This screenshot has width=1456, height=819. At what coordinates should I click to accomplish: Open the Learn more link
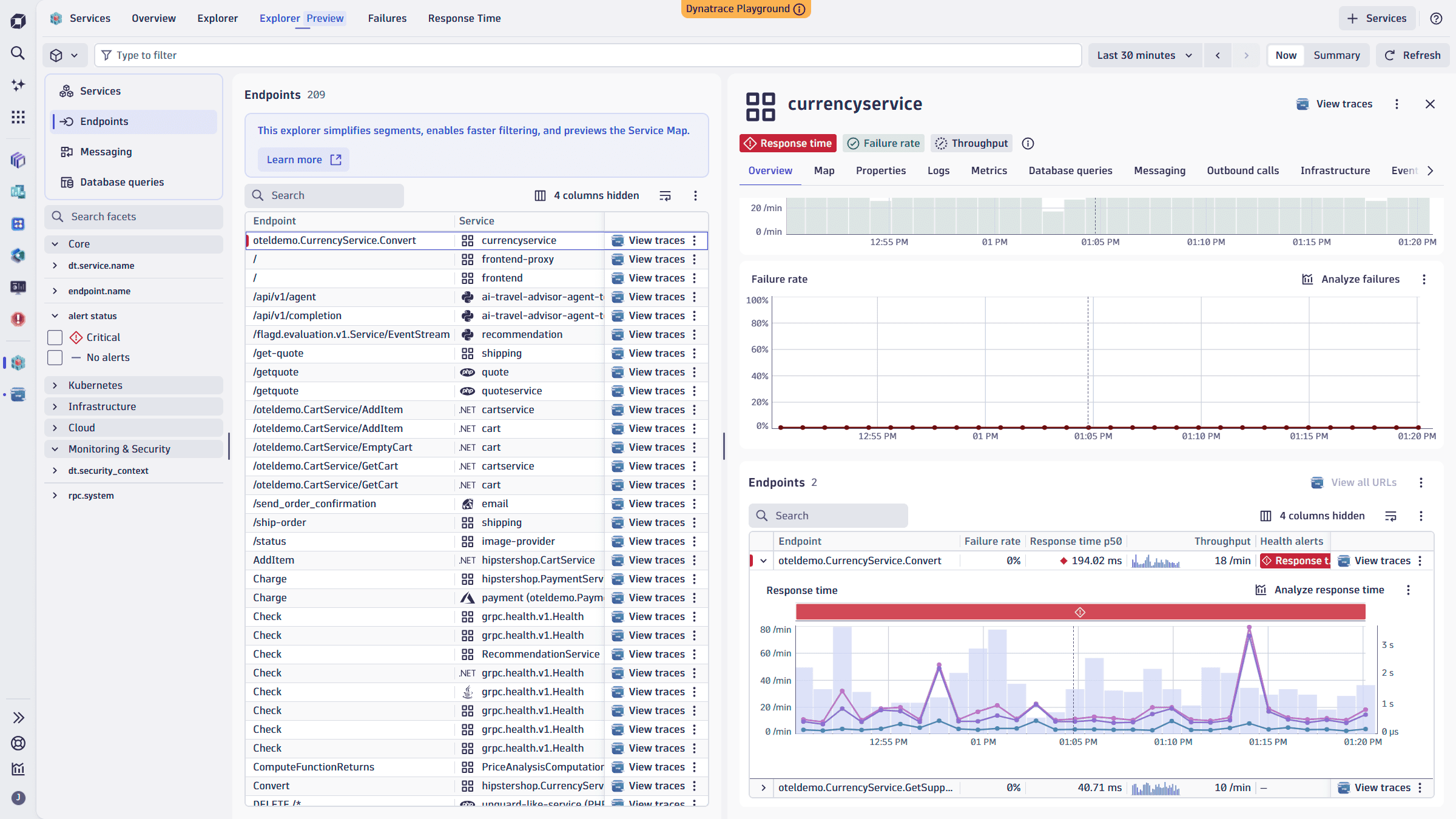pos(303,160)
